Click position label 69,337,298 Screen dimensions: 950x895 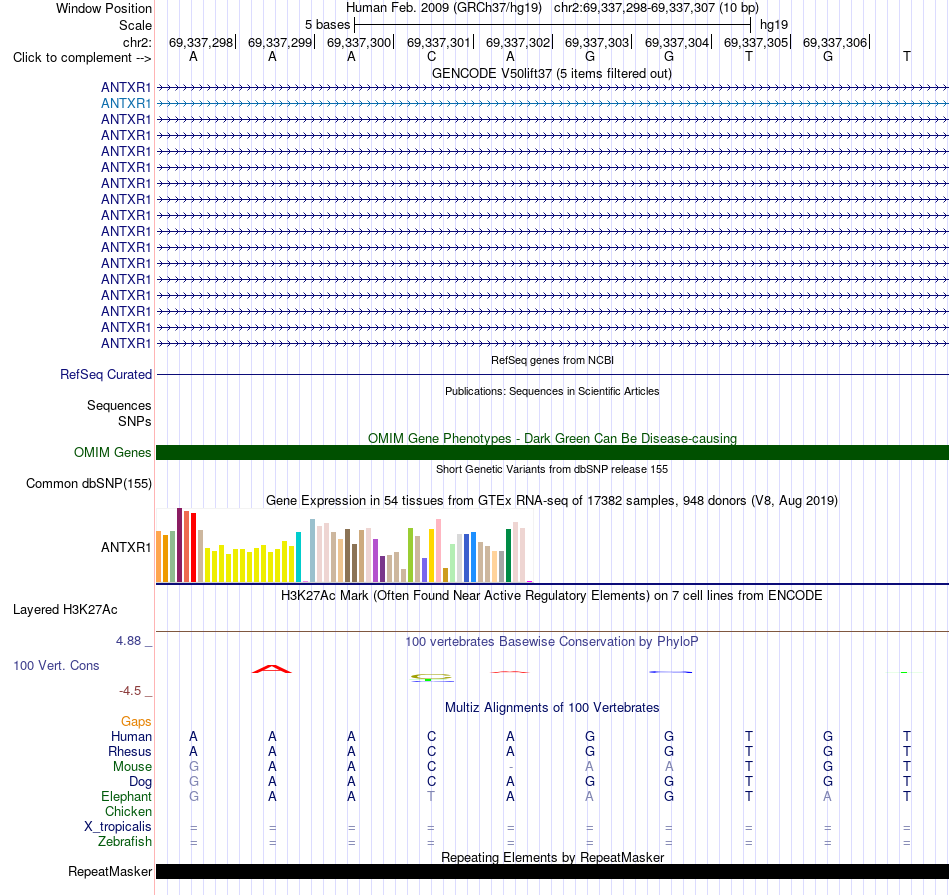pyautogui.click(x=201, y=42)
